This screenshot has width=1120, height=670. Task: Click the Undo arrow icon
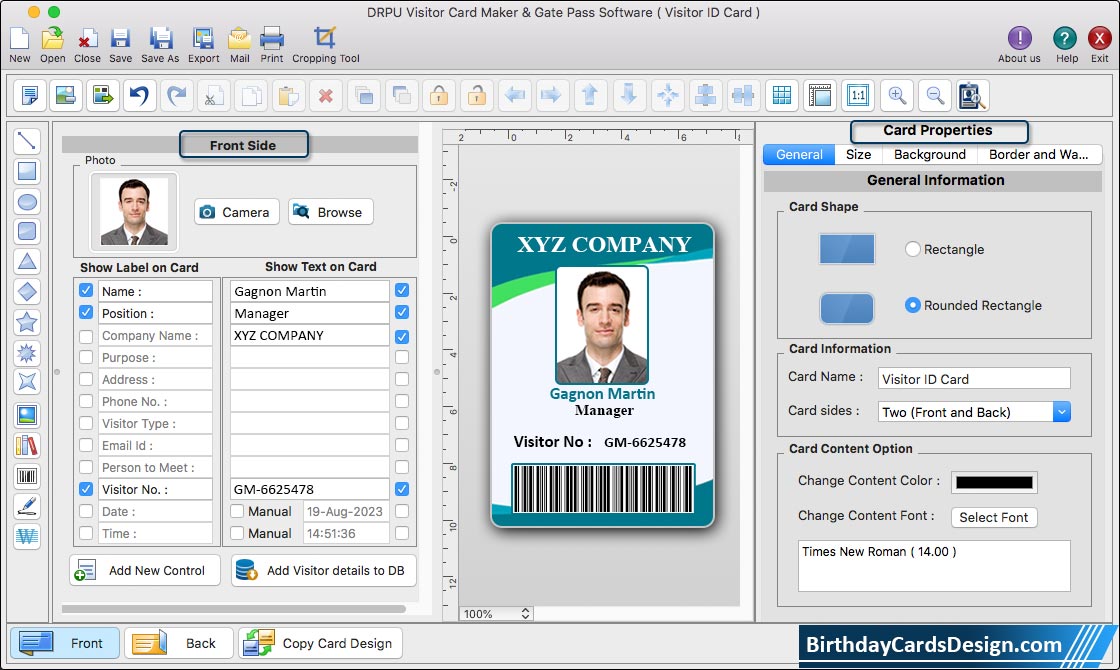pos(139,95)
